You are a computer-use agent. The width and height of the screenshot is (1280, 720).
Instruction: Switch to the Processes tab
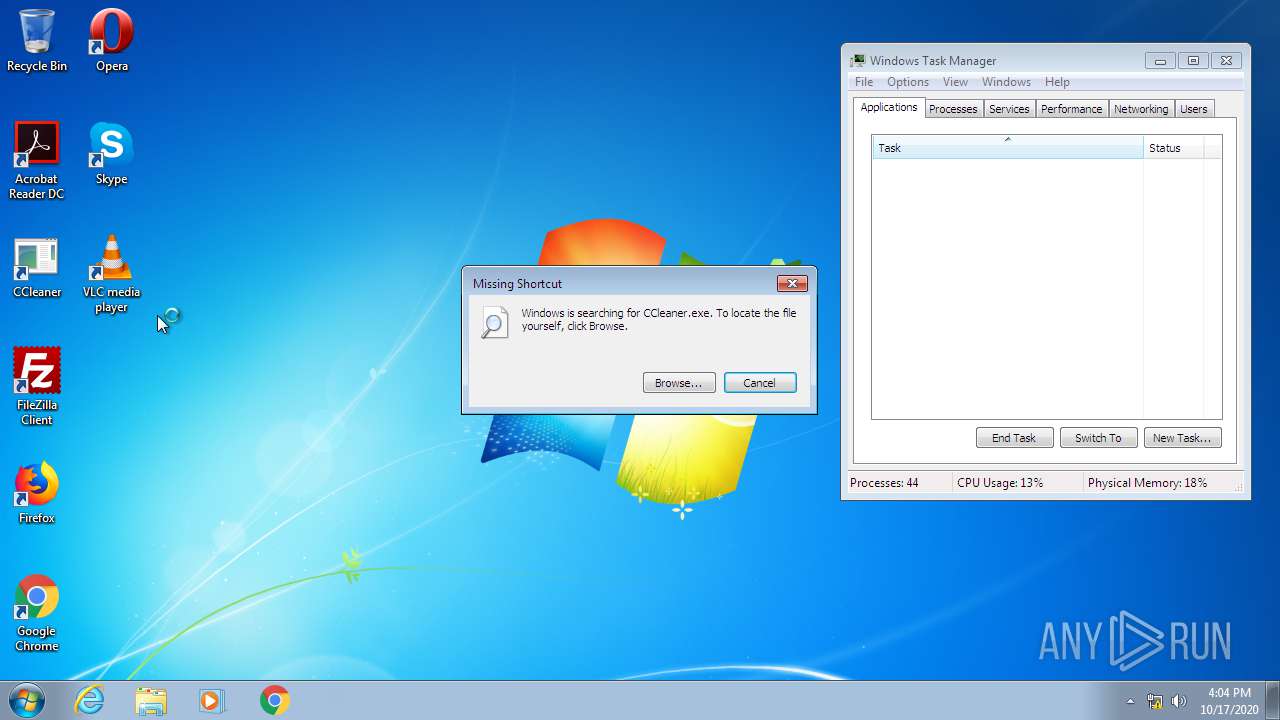[953, 109]
